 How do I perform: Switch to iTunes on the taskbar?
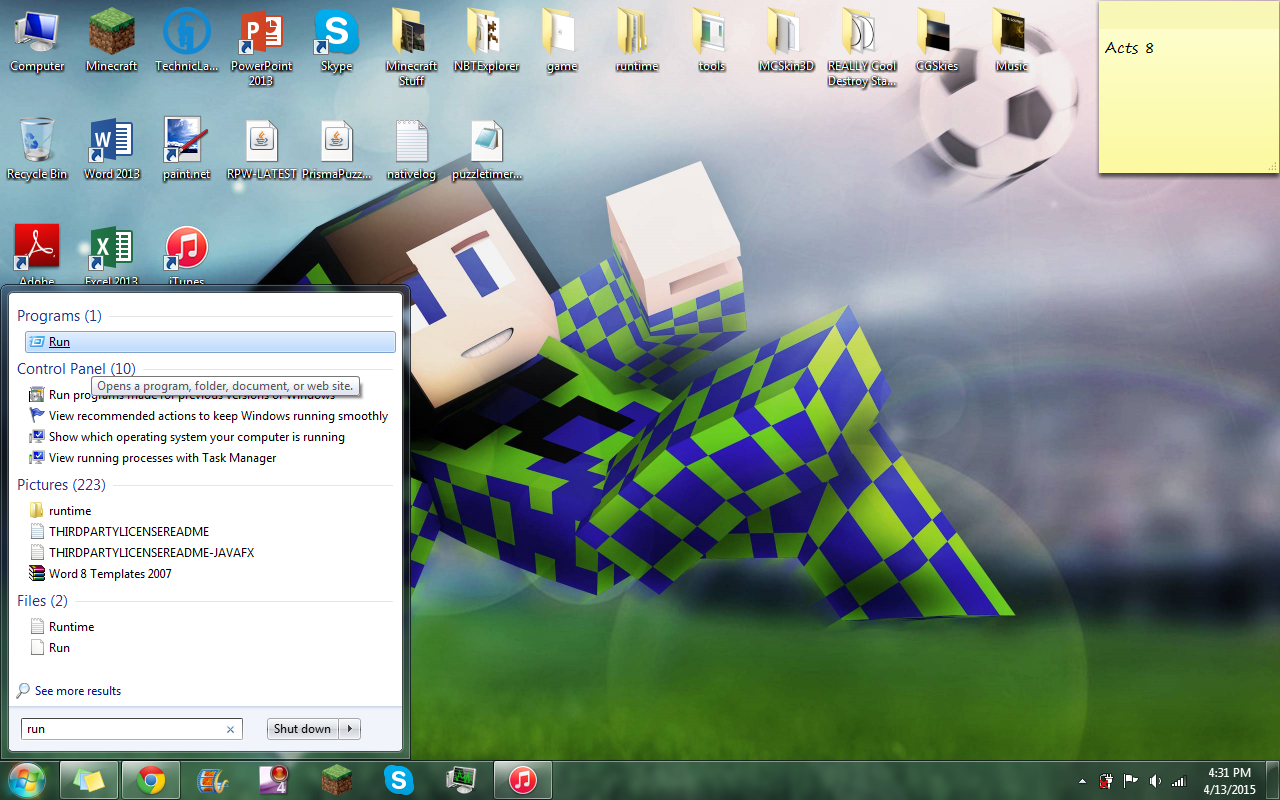click(522, 780)
